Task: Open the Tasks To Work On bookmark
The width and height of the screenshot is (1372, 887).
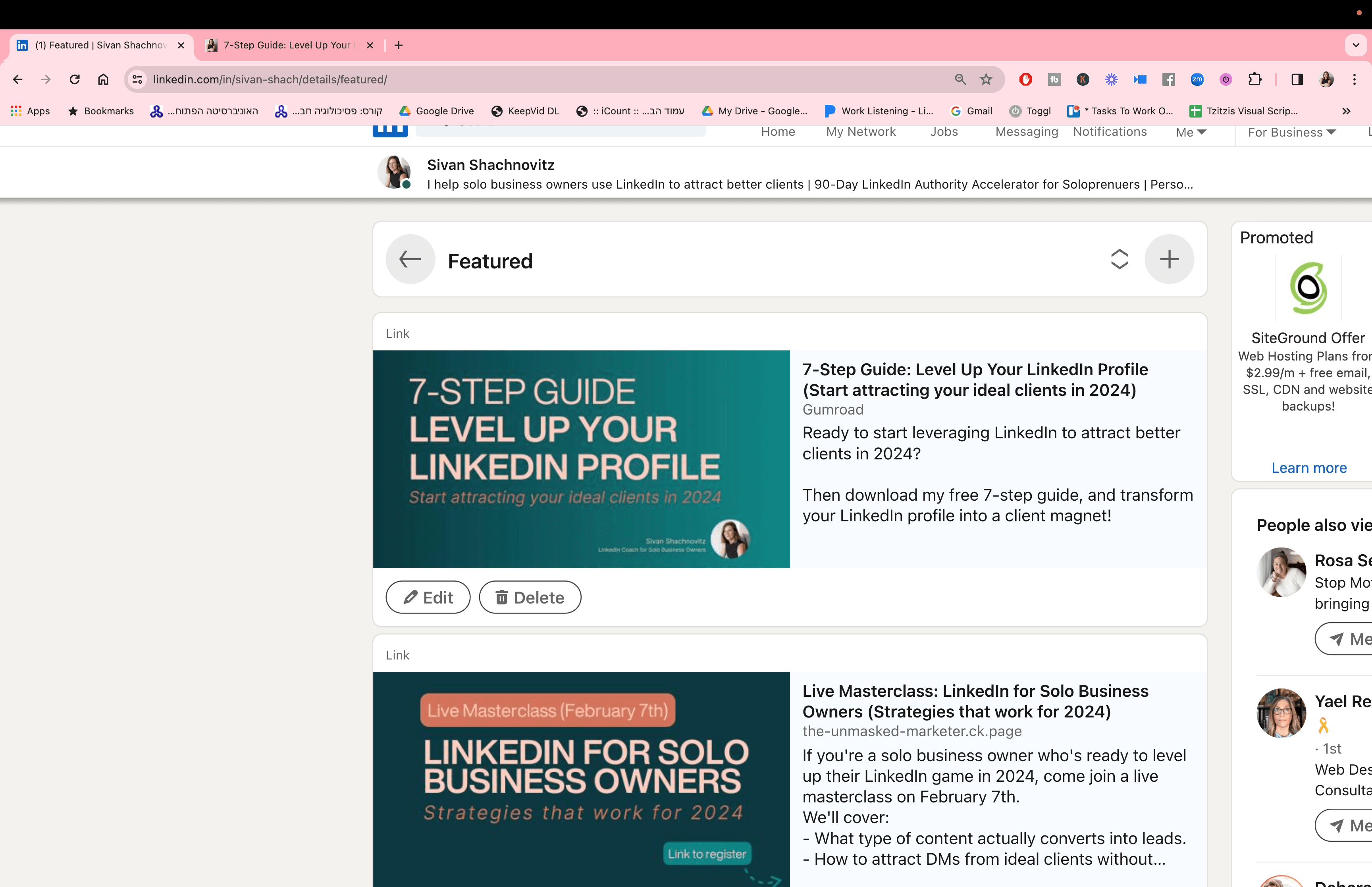Action: click(x=1120, y=111)
